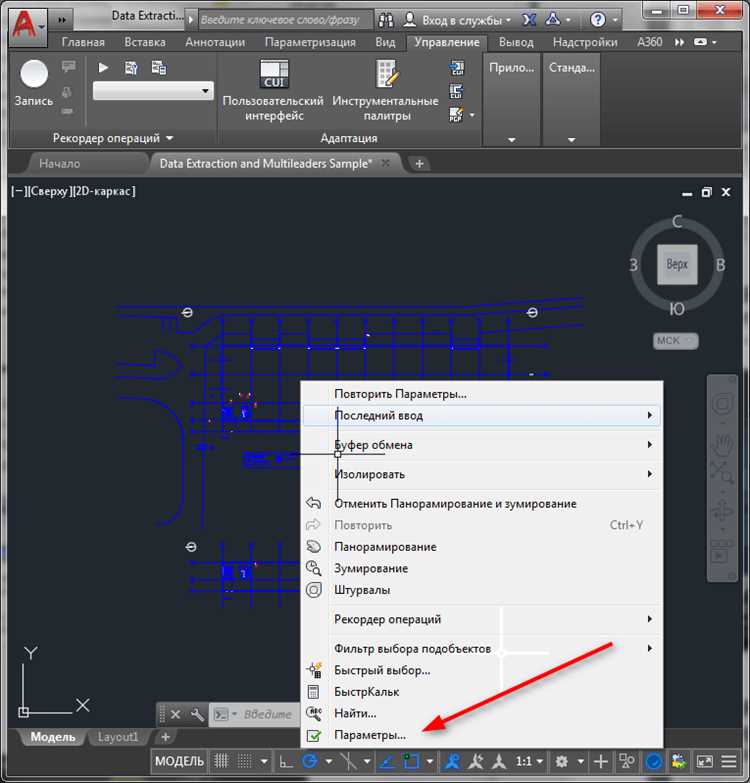Click the command line customize wrench icon

coord(197,715)
